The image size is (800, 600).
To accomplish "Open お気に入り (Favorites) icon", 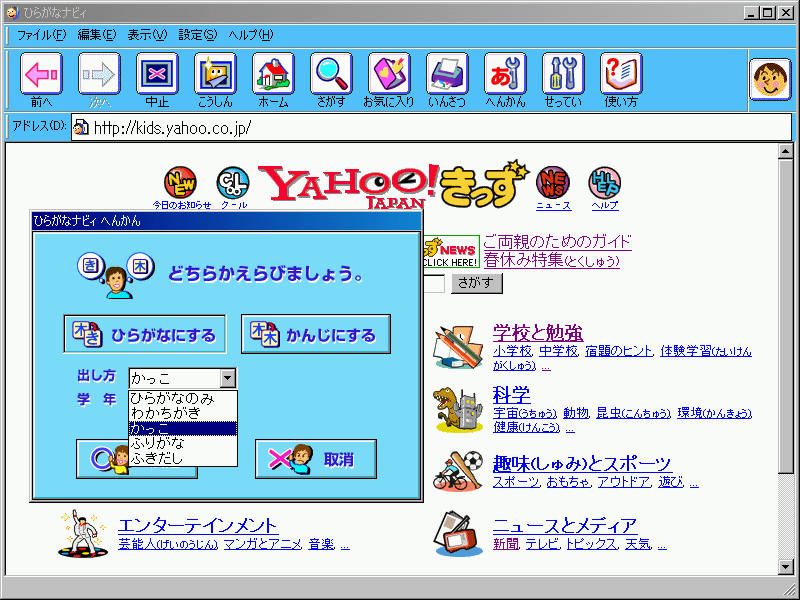I will click(389, 73).
